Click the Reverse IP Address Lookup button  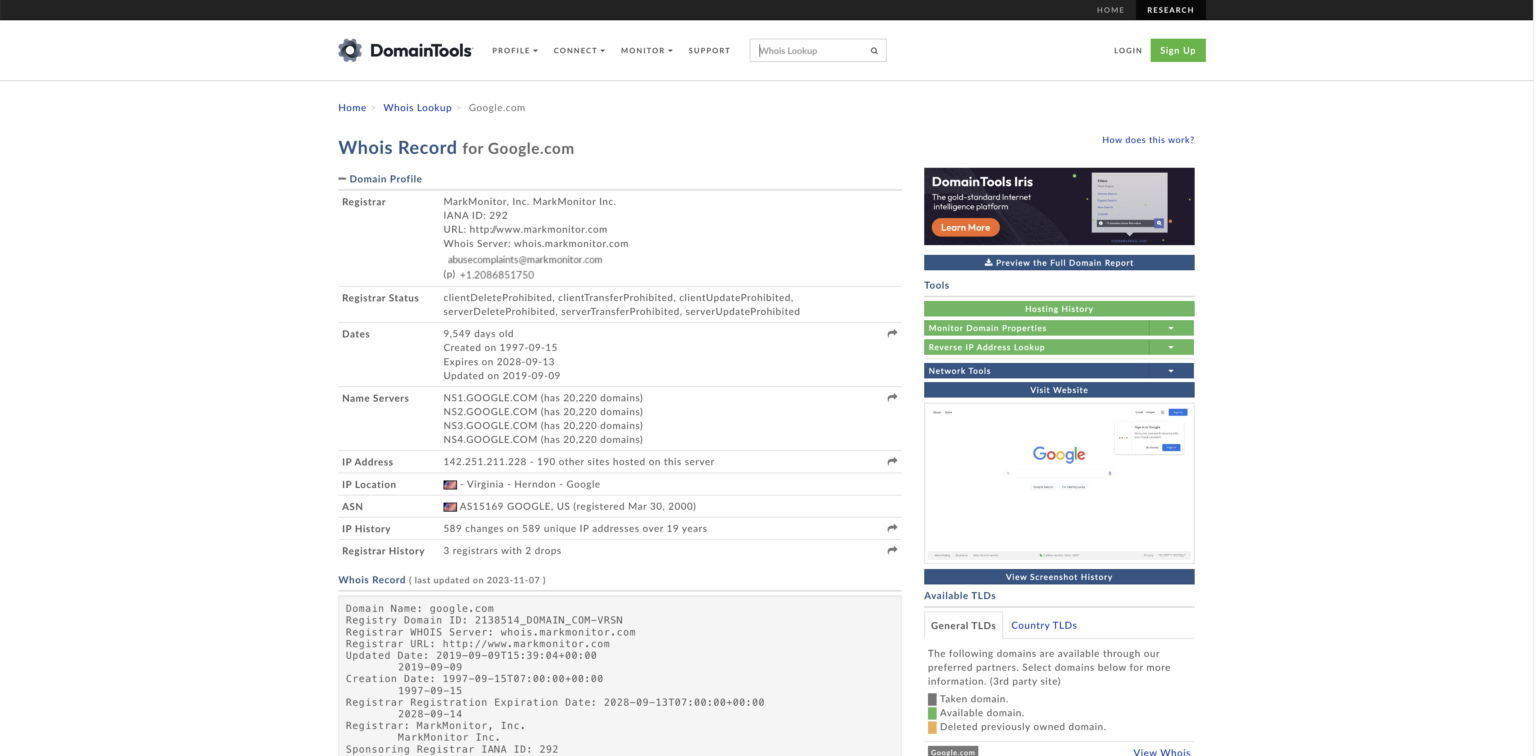tap(1036, 347)
